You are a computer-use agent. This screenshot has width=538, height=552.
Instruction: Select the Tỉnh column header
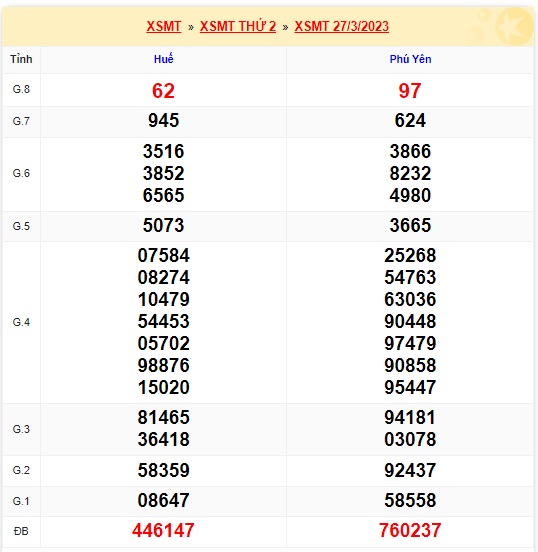click(x=21, y=59)
